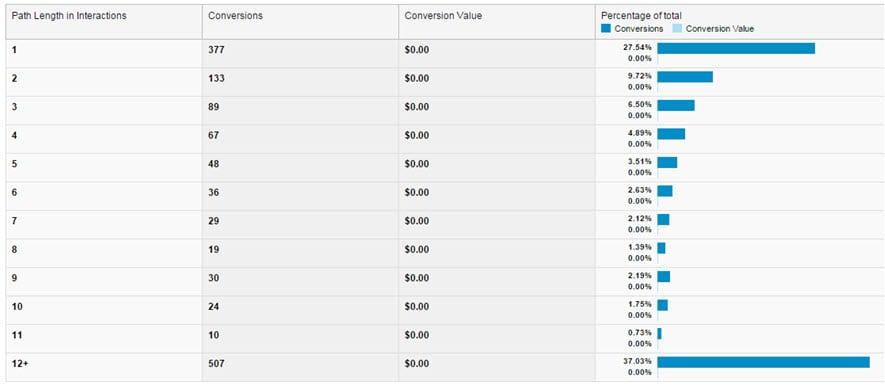The width and height of the screenshot is (885, 385).
Task: Click the Percentage of total header
Action: point(641,15)
